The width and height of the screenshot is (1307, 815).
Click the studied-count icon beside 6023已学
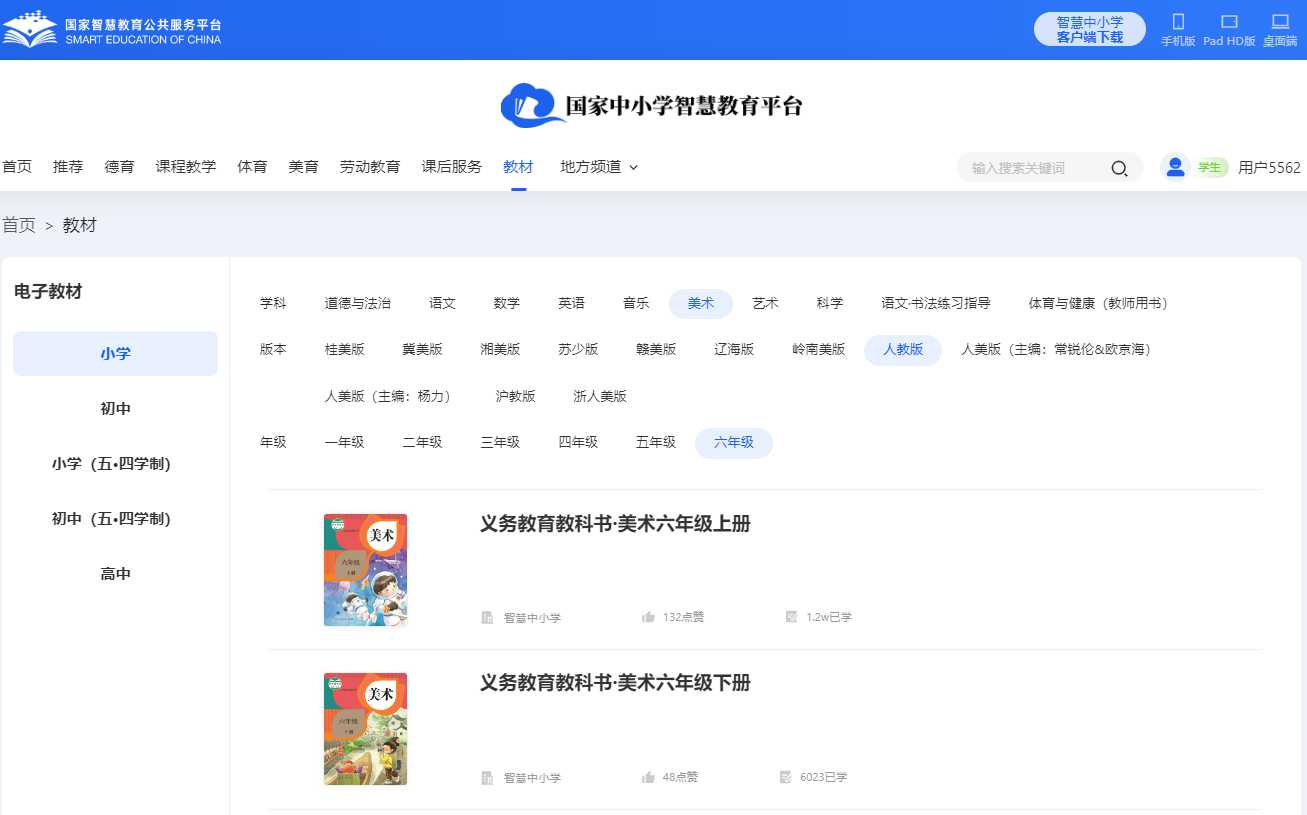point(785,777)
